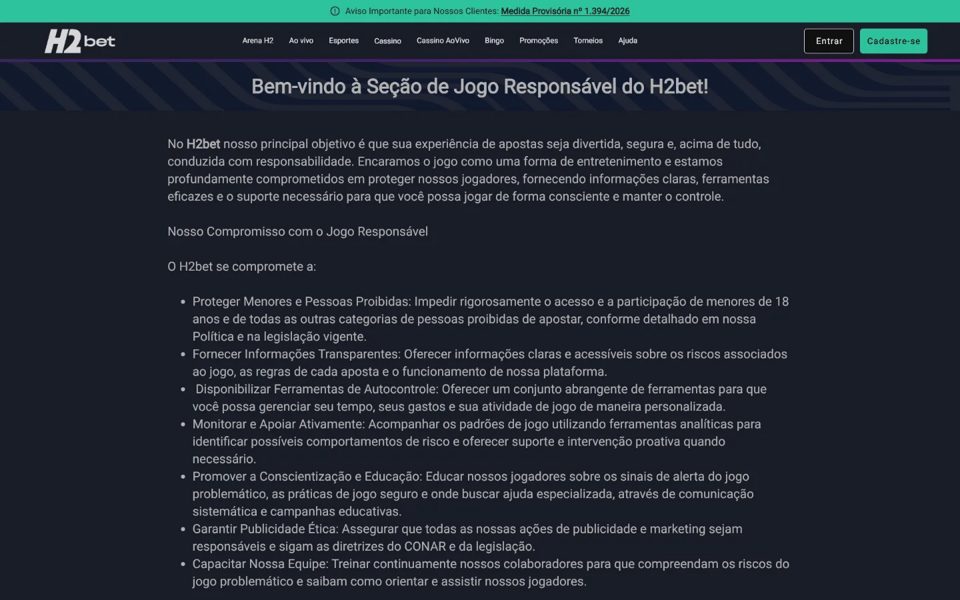This screenshot has height=600, width=960.
Task: Click the line 'O H2bet se compromete a:'
Action: point(242,266)
